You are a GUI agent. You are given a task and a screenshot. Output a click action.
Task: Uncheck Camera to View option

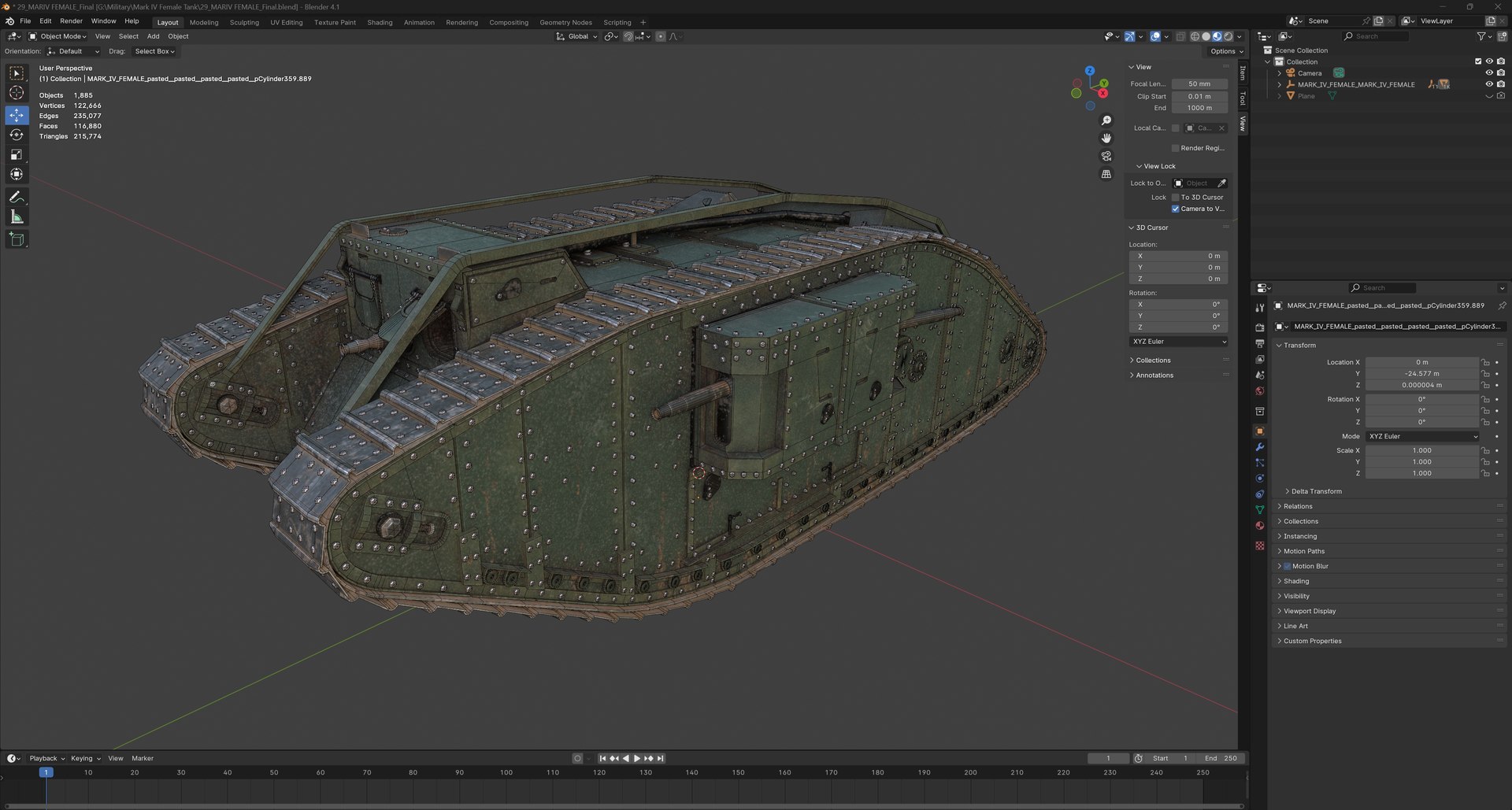1175,209
